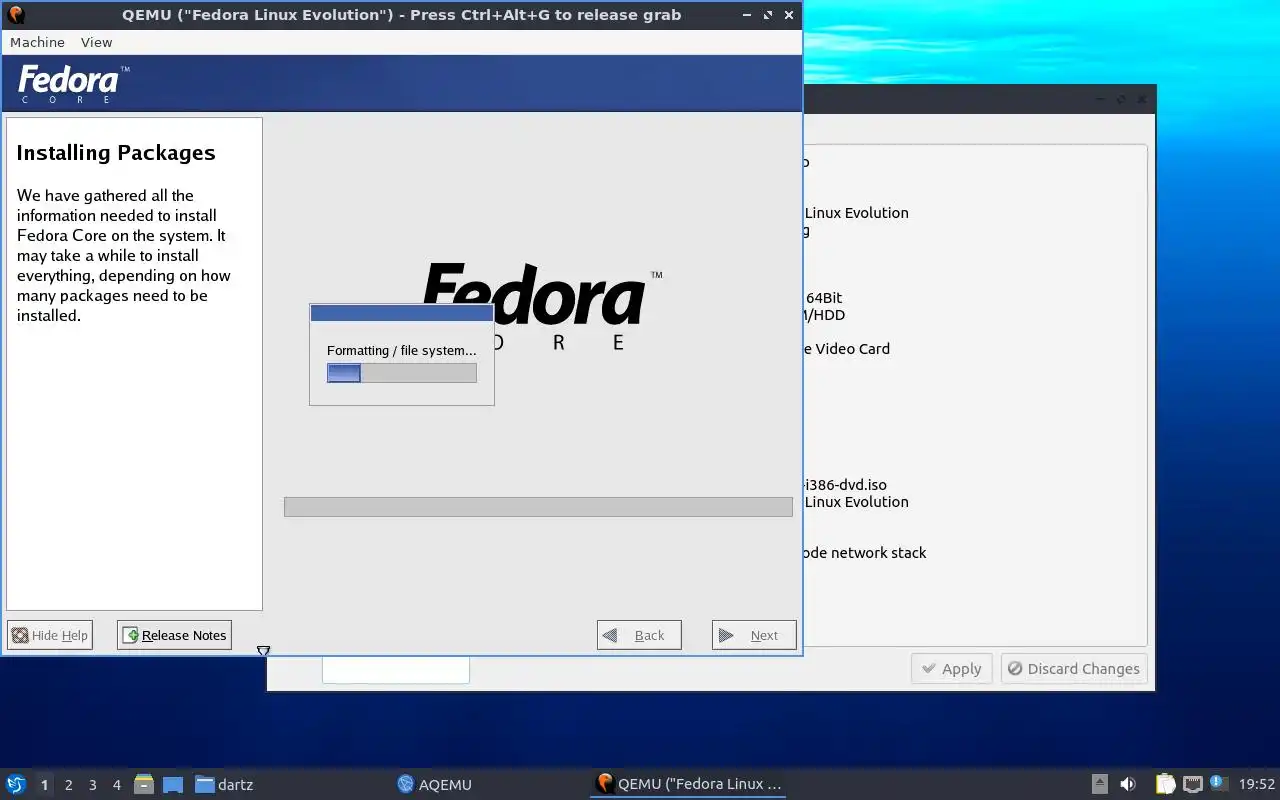Click the white input box below the QEMU window
Viewport: 1280px width, 800px height.
tap(395, 670)
